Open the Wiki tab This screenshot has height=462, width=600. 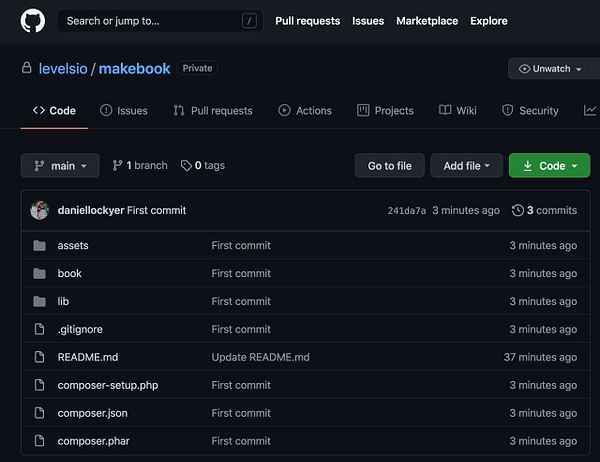(458, 111)
